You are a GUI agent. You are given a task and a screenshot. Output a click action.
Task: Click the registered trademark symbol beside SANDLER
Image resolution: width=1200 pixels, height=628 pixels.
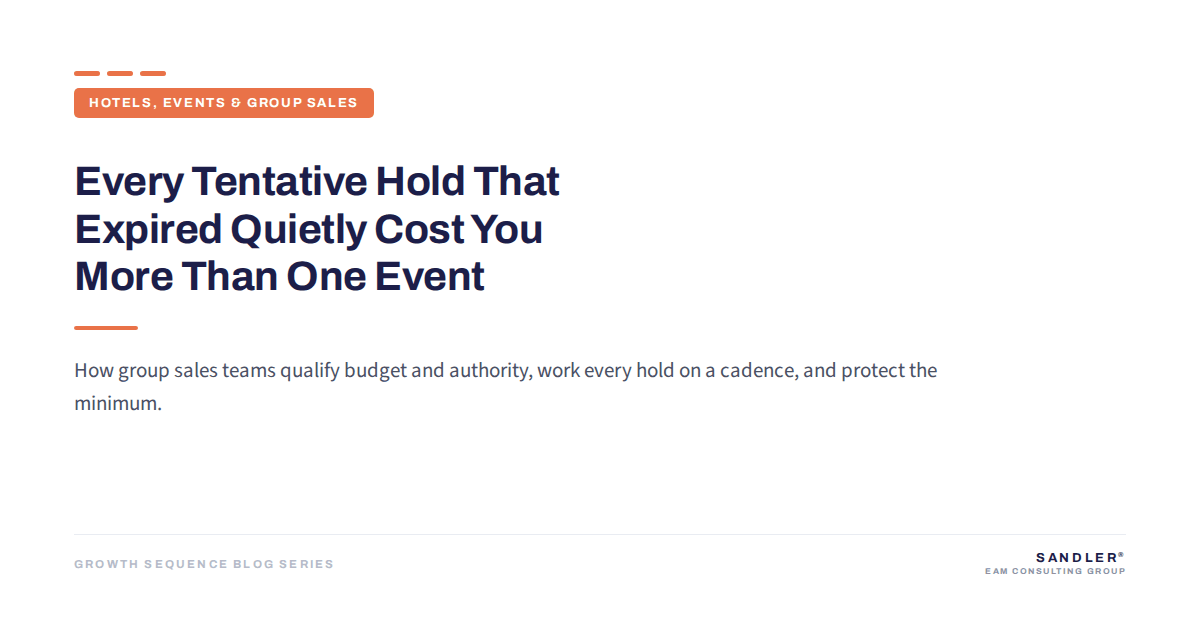(x=1121, y=554)
